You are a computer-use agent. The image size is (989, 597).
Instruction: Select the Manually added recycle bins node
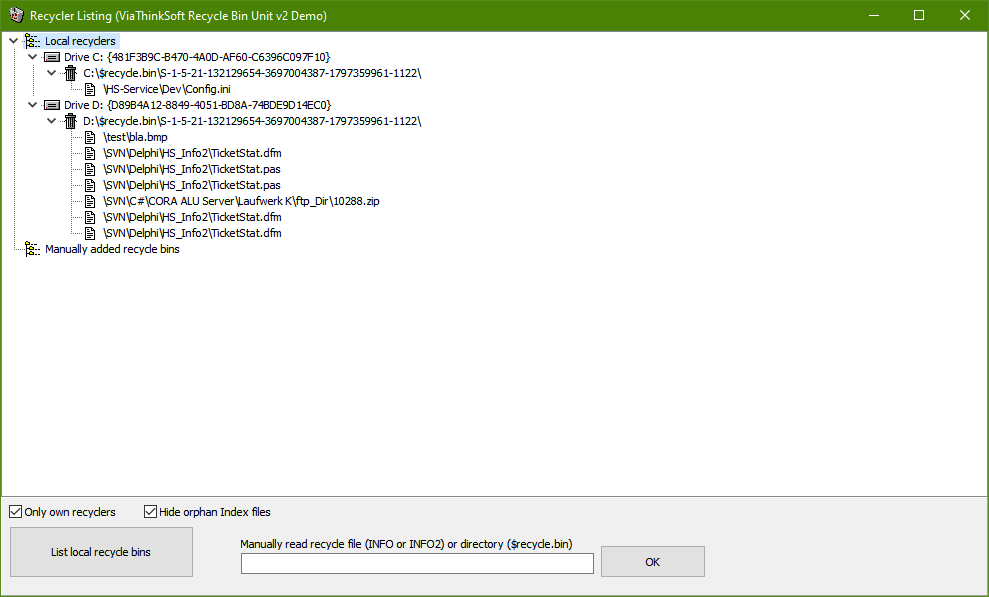pyautogui.click(x=112, y=249)
